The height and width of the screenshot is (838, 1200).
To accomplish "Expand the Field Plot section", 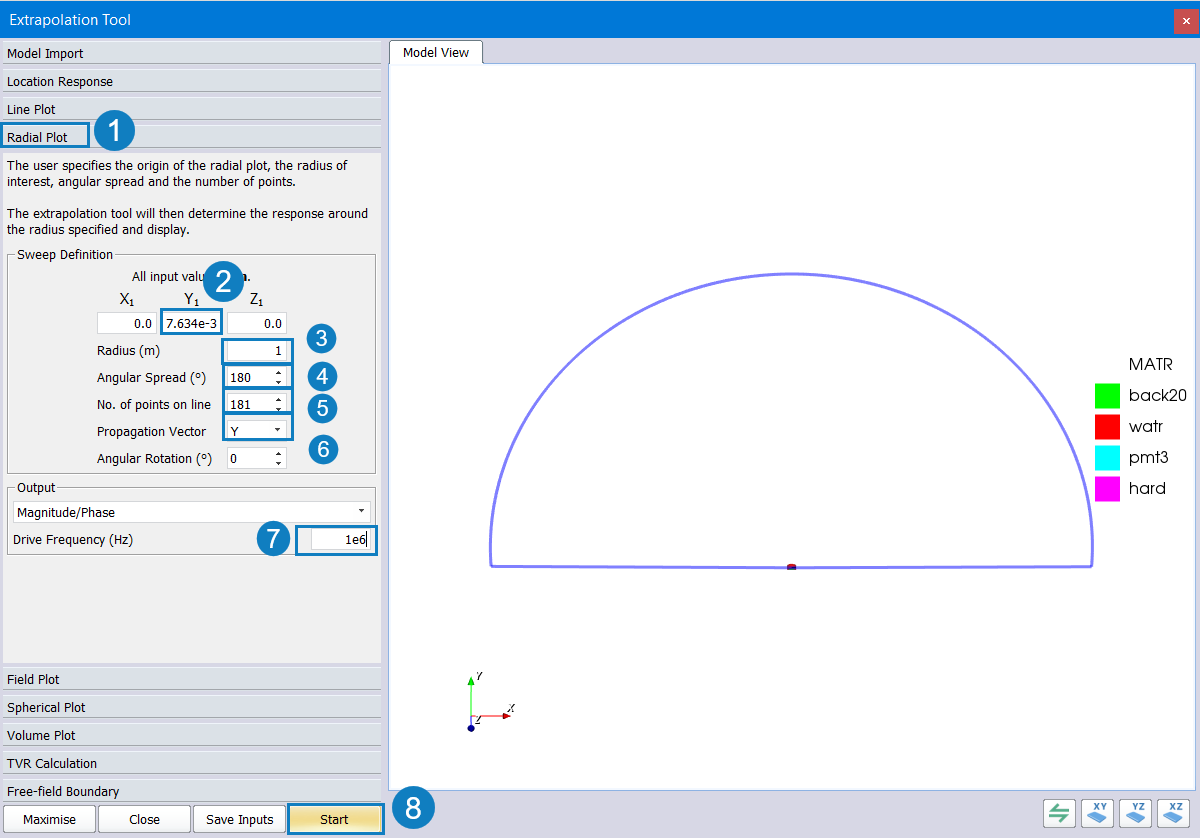I will (x=192, y=679).
